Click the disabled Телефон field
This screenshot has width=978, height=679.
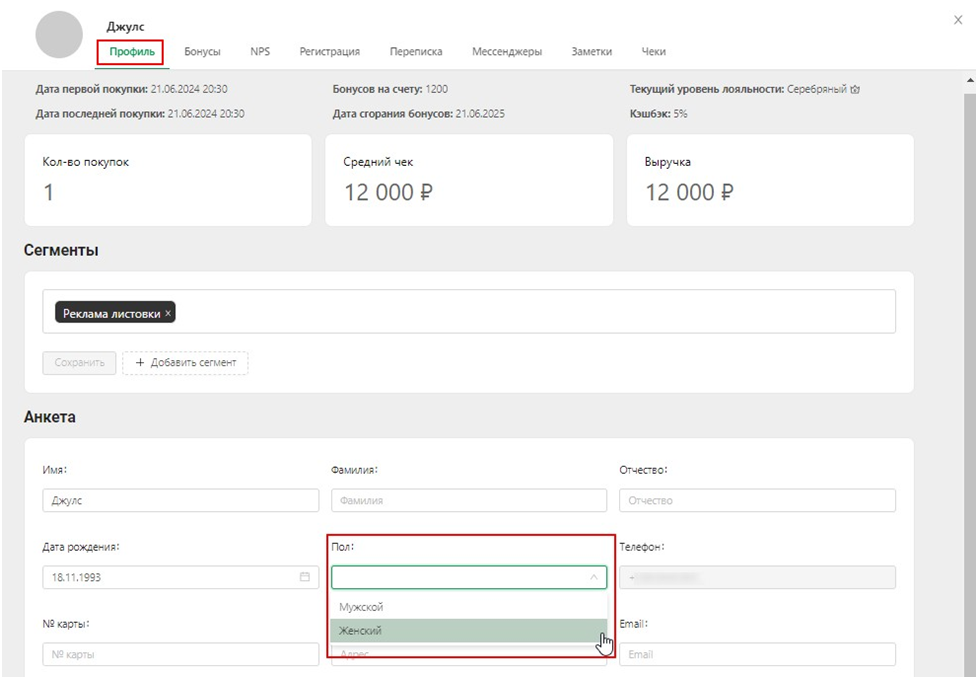coord(757,577)
